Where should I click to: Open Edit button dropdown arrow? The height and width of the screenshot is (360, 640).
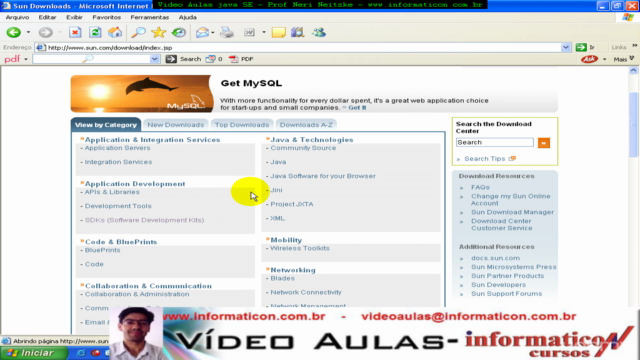pyautogui.click(x=264, y=32)
